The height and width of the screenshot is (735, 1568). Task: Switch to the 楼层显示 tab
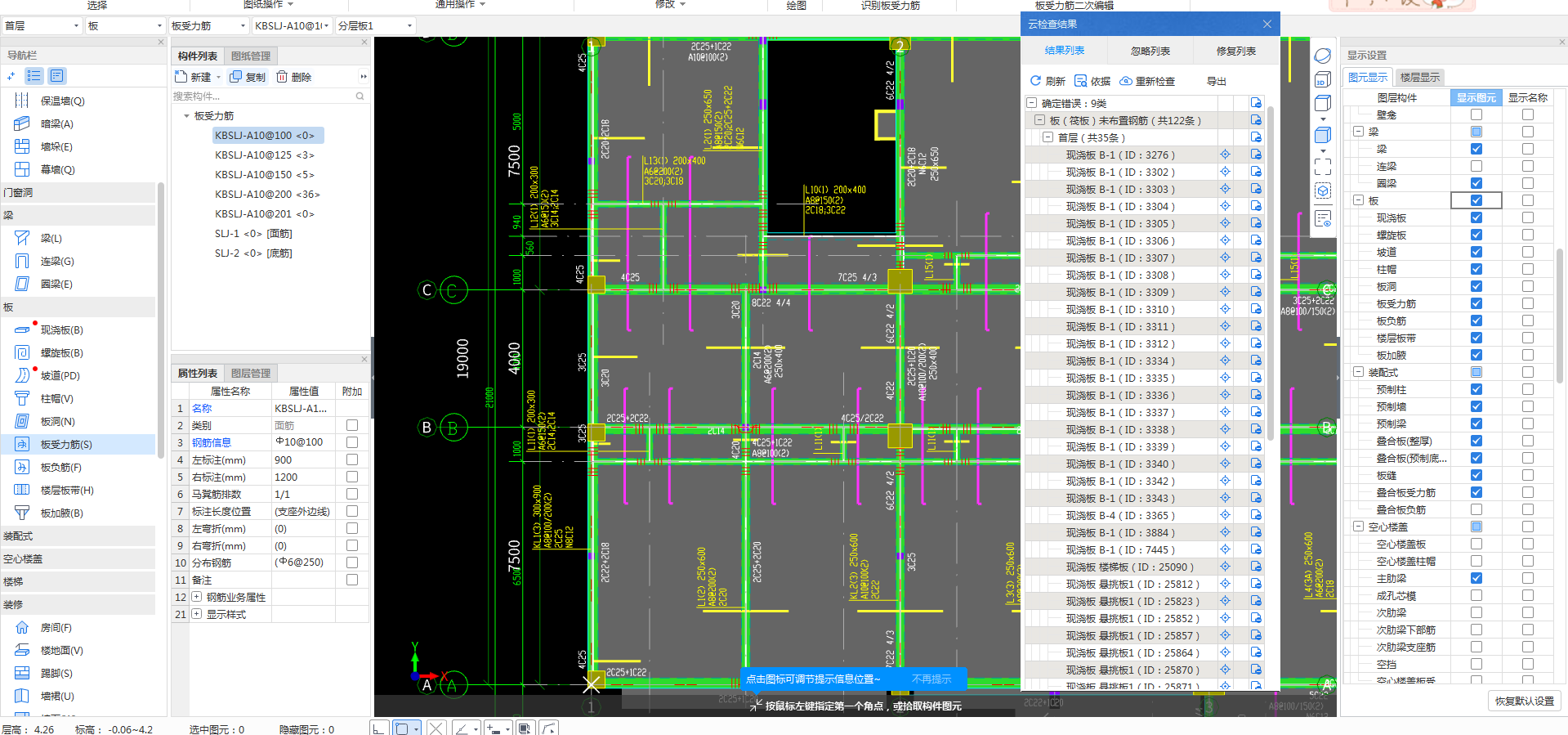pos(1419,77)
